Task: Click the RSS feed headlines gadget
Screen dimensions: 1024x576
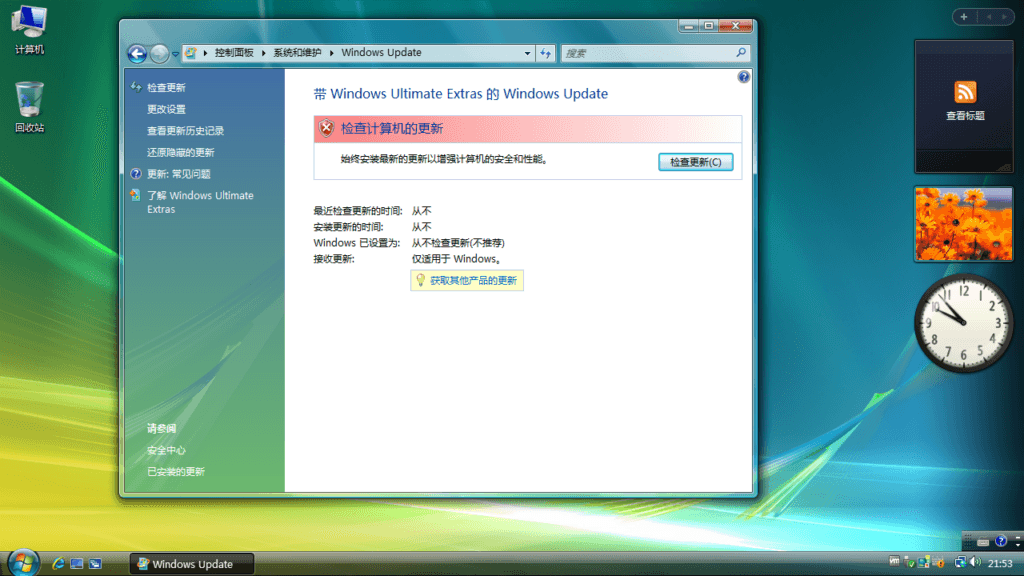Action: click(964, 106)
